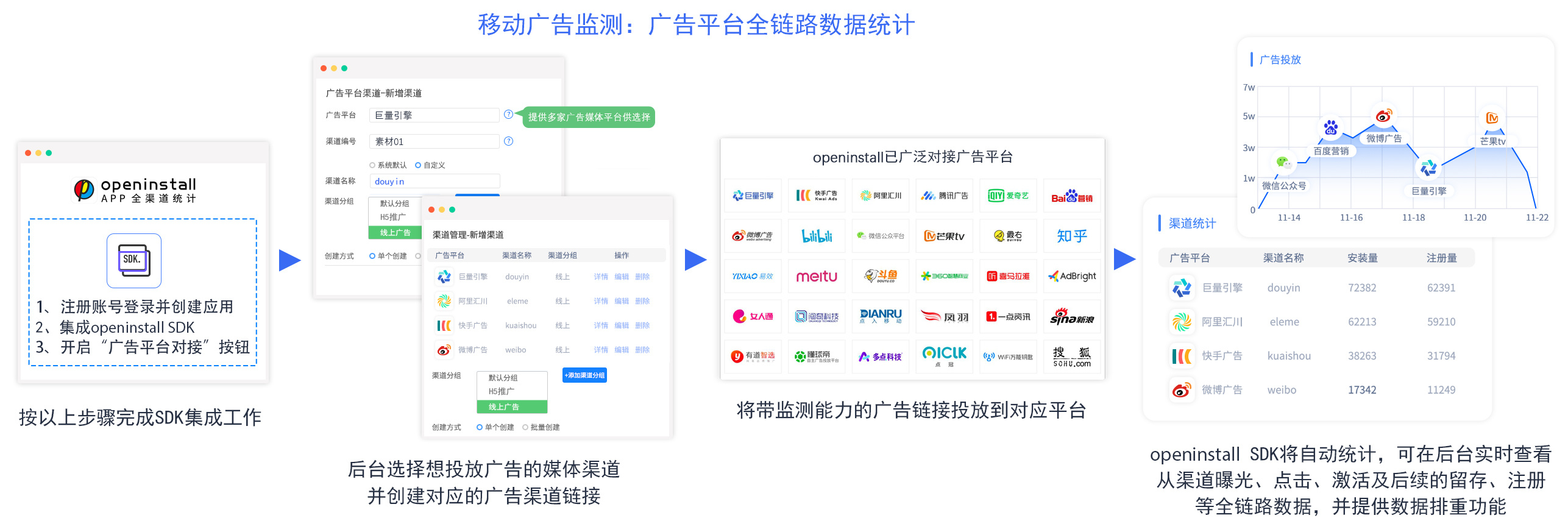Click the sina 新浪 logo tile
Screen dimensions: 1568x532
(x=1072, y=316)
